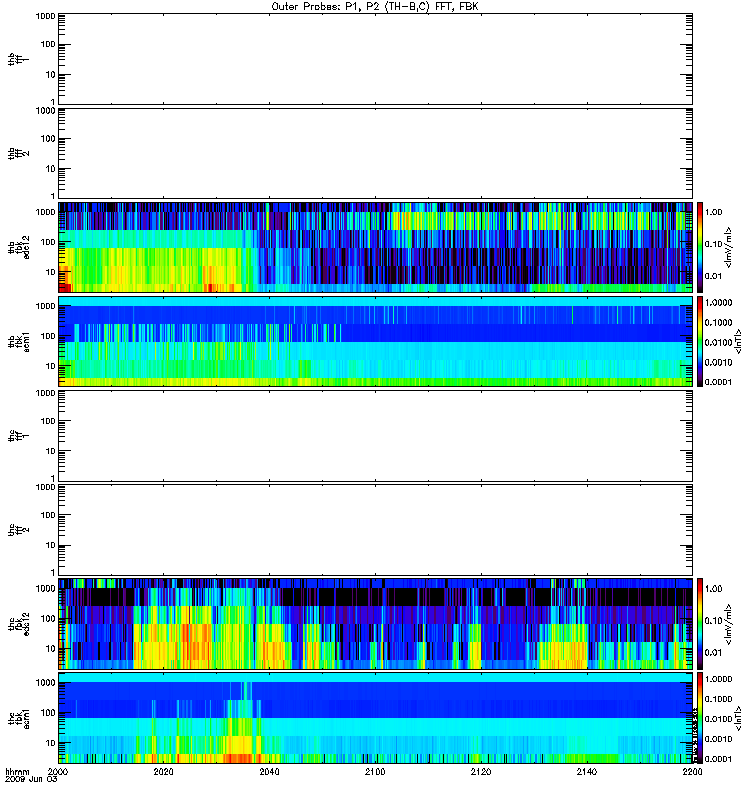The width and height of the screenshot is (750, 800).
Task: Click the 10 y-tick of thb fbk edc12 panel
Action: coord(51,272)
